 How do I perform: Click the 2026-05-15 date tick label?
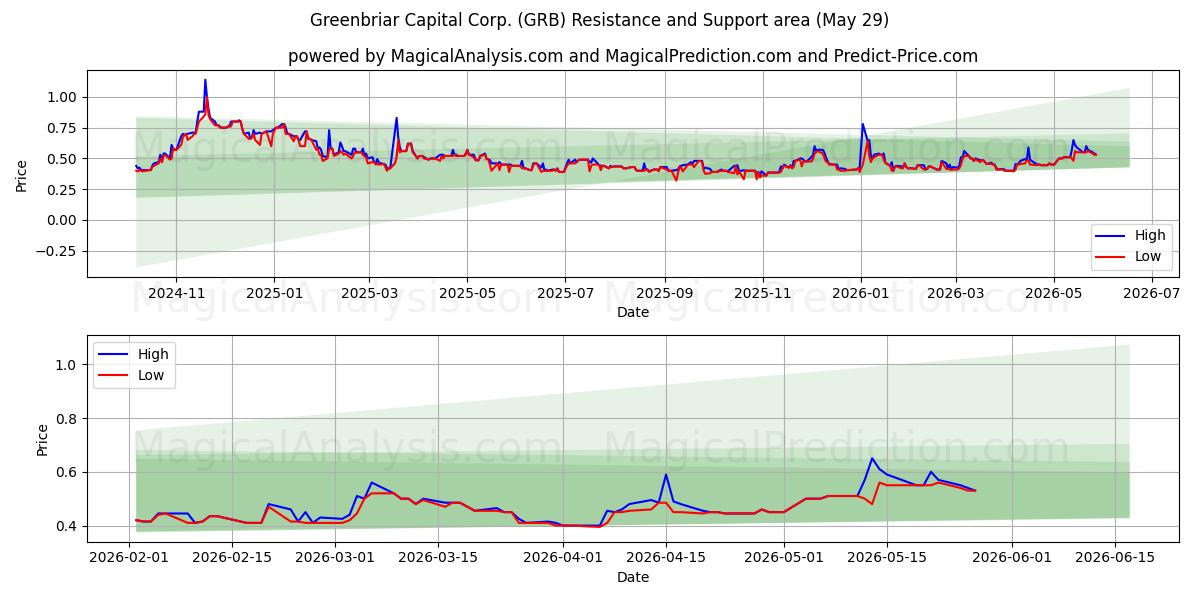point(885,558)
